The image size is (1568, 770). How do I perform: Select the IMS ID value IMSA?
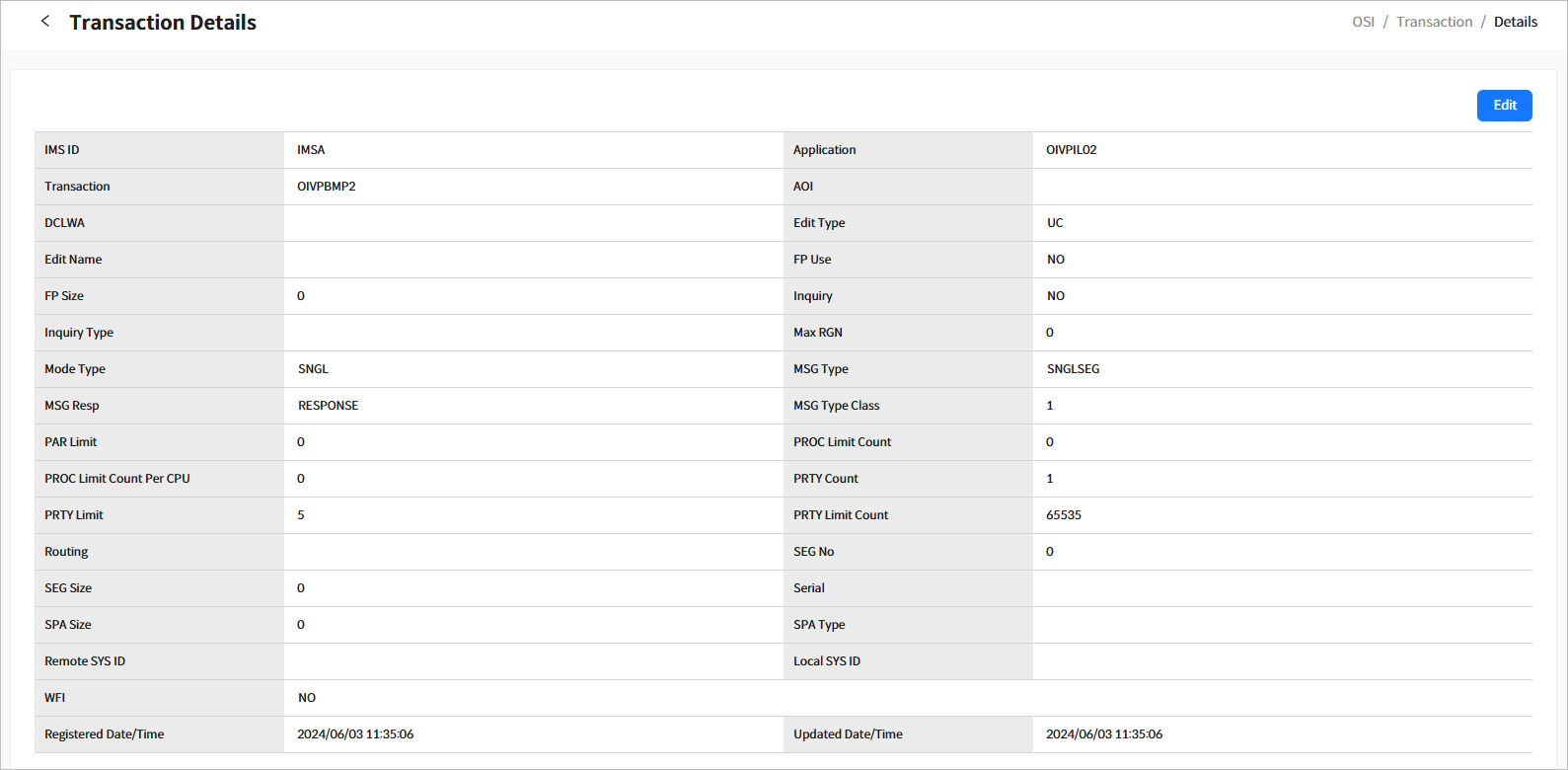click(311, 150)
